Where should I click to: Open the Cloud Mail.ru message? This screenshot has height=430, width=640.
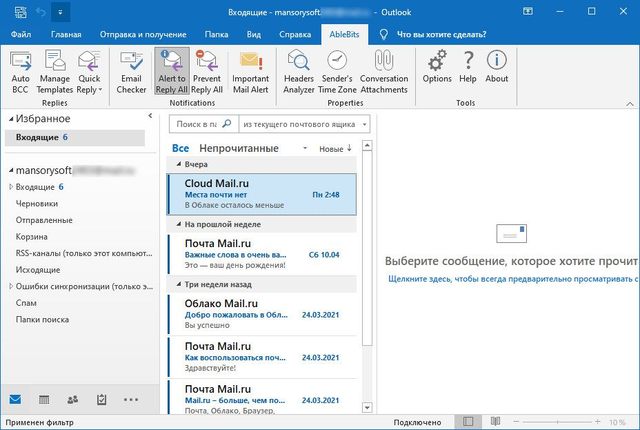pyautogui.click(x=261, y=193)
